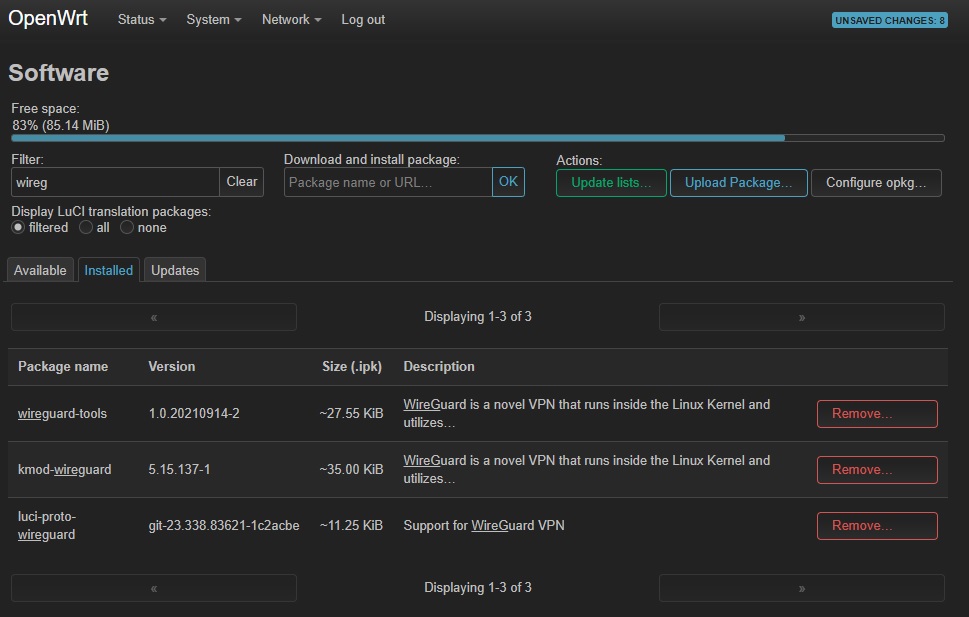Click the Filter text field
The height and width of the screenshot is (617, 969).
pyautogui.click(x=115, y=182)
